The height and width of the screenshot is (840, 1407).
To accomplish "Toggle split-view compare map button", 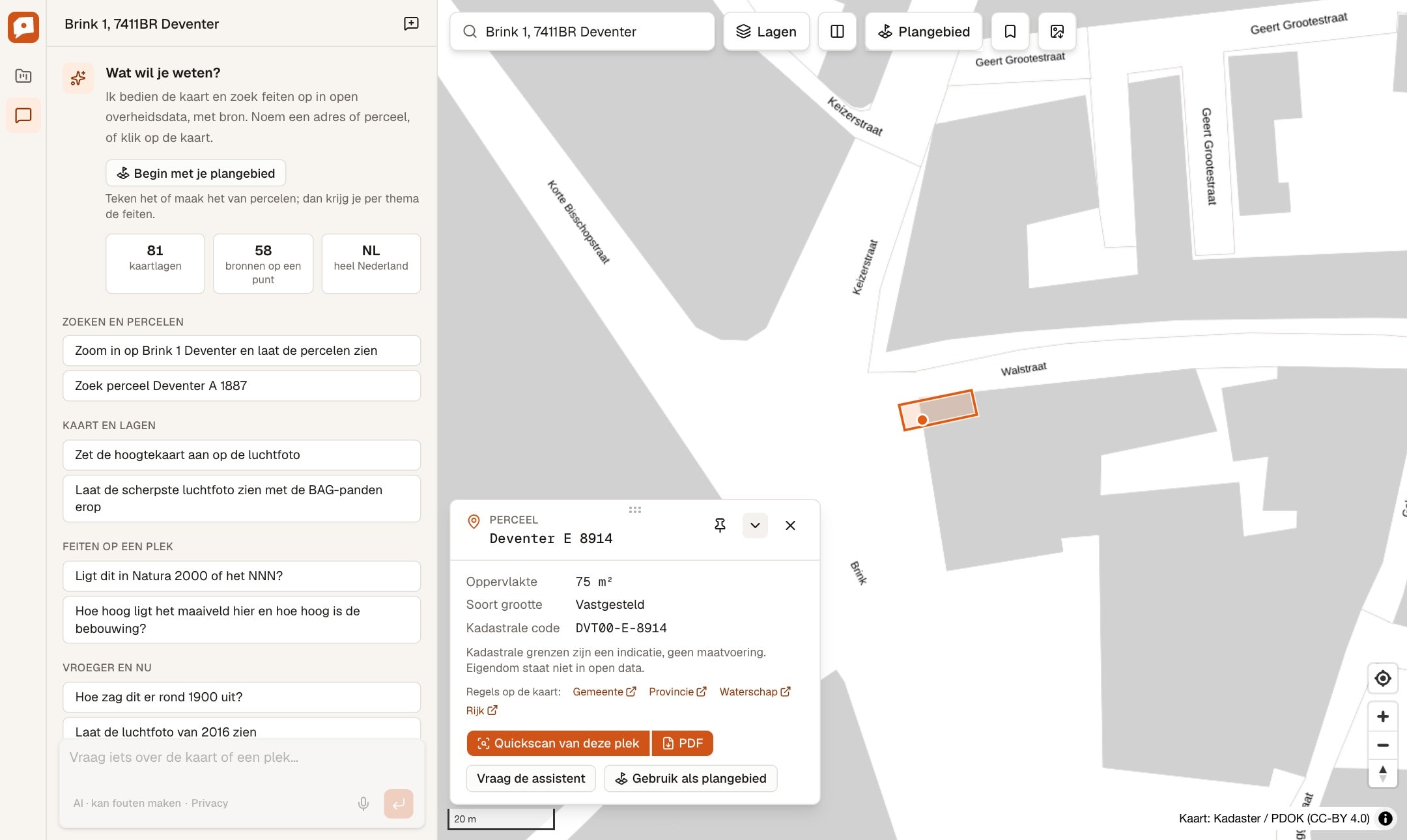I will 837,31.
